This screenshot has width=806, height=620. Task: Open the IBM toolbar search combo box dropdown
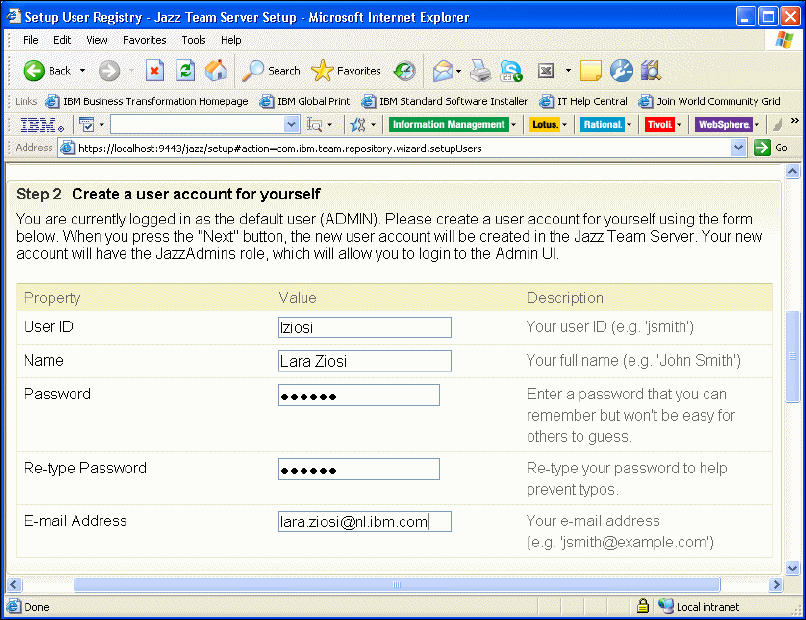291,124
